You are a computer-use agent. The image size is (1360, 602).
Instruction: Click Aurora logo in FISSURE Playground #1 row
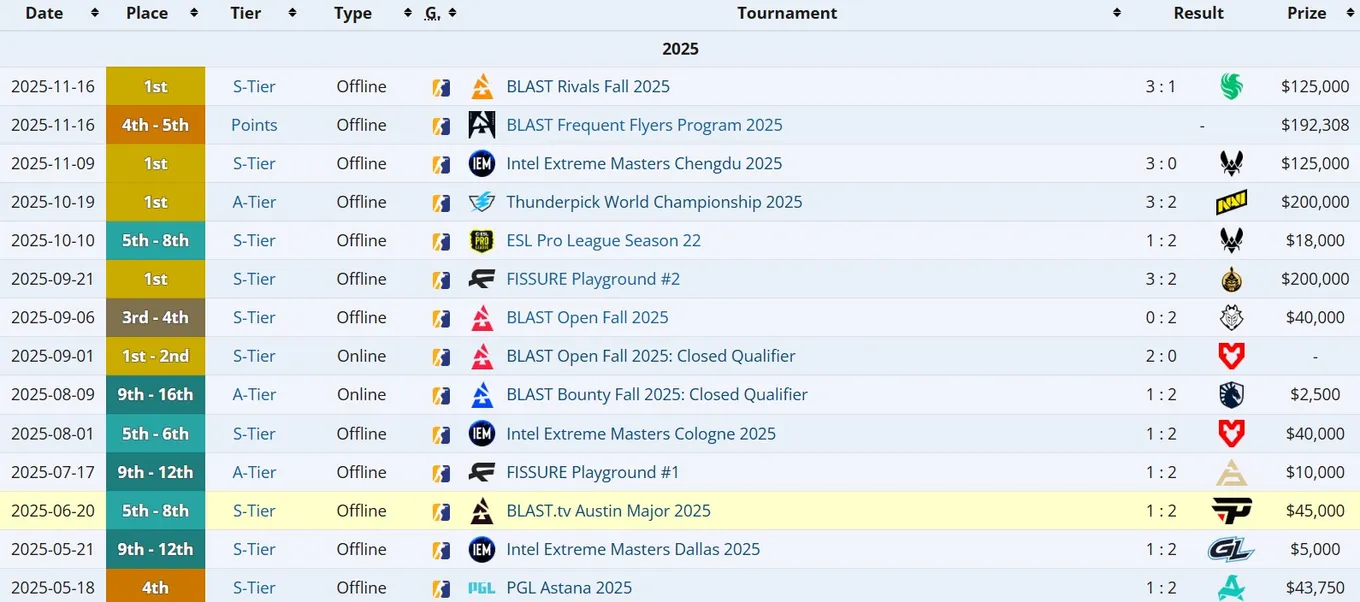(x=1231, y=472)
